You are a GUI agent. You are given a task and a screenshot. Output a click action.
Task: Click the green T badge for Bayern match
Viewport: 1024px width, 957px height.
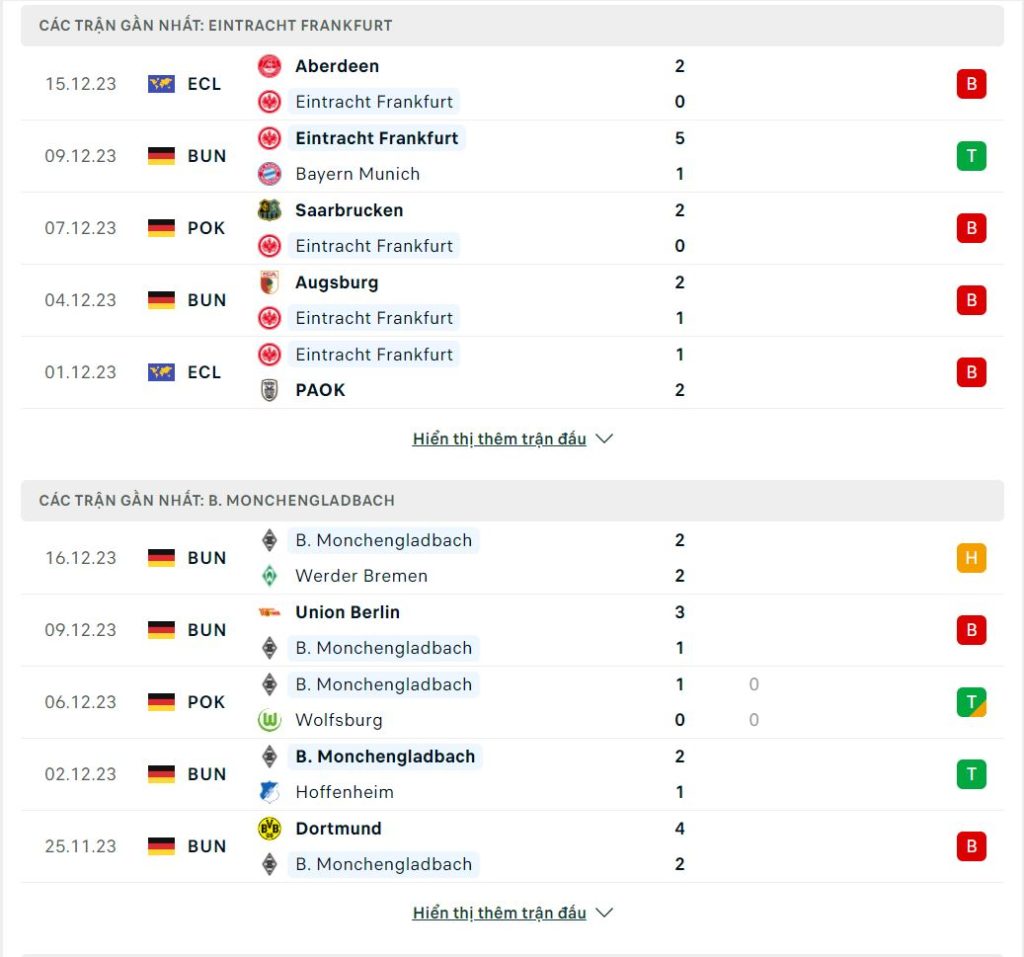971,156
